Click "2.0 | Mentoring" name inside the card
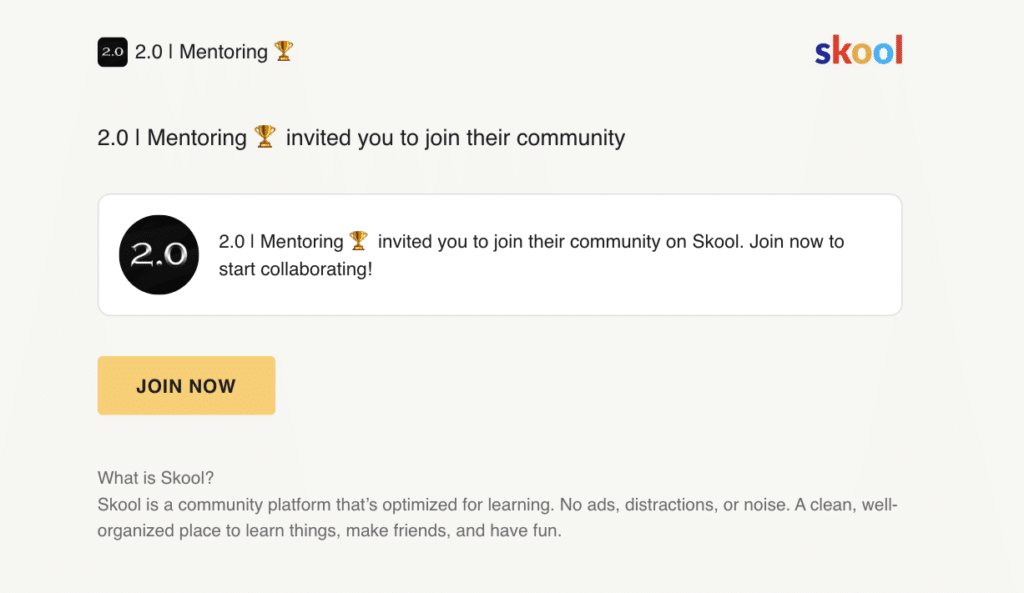1024x593 pixels. tap(280, 242)
